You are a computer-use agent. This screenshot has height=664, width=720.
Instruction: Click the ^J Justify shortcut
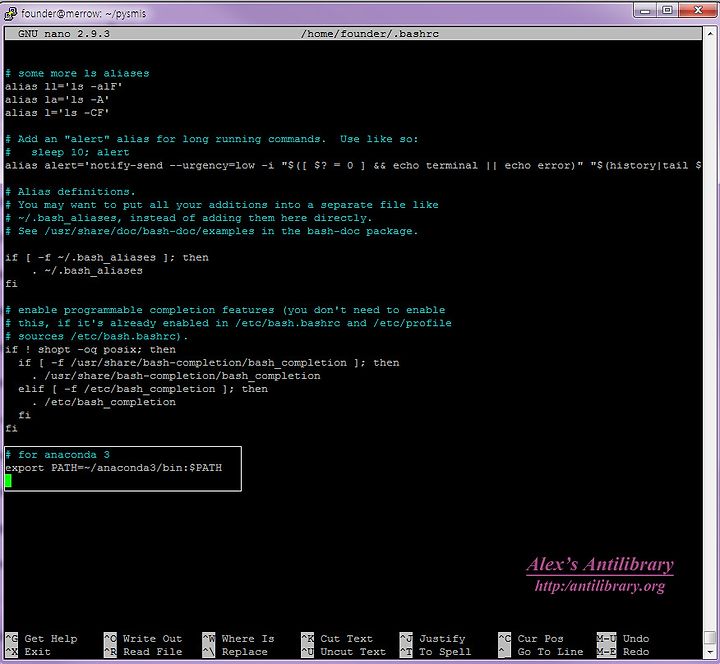[433, 639]
